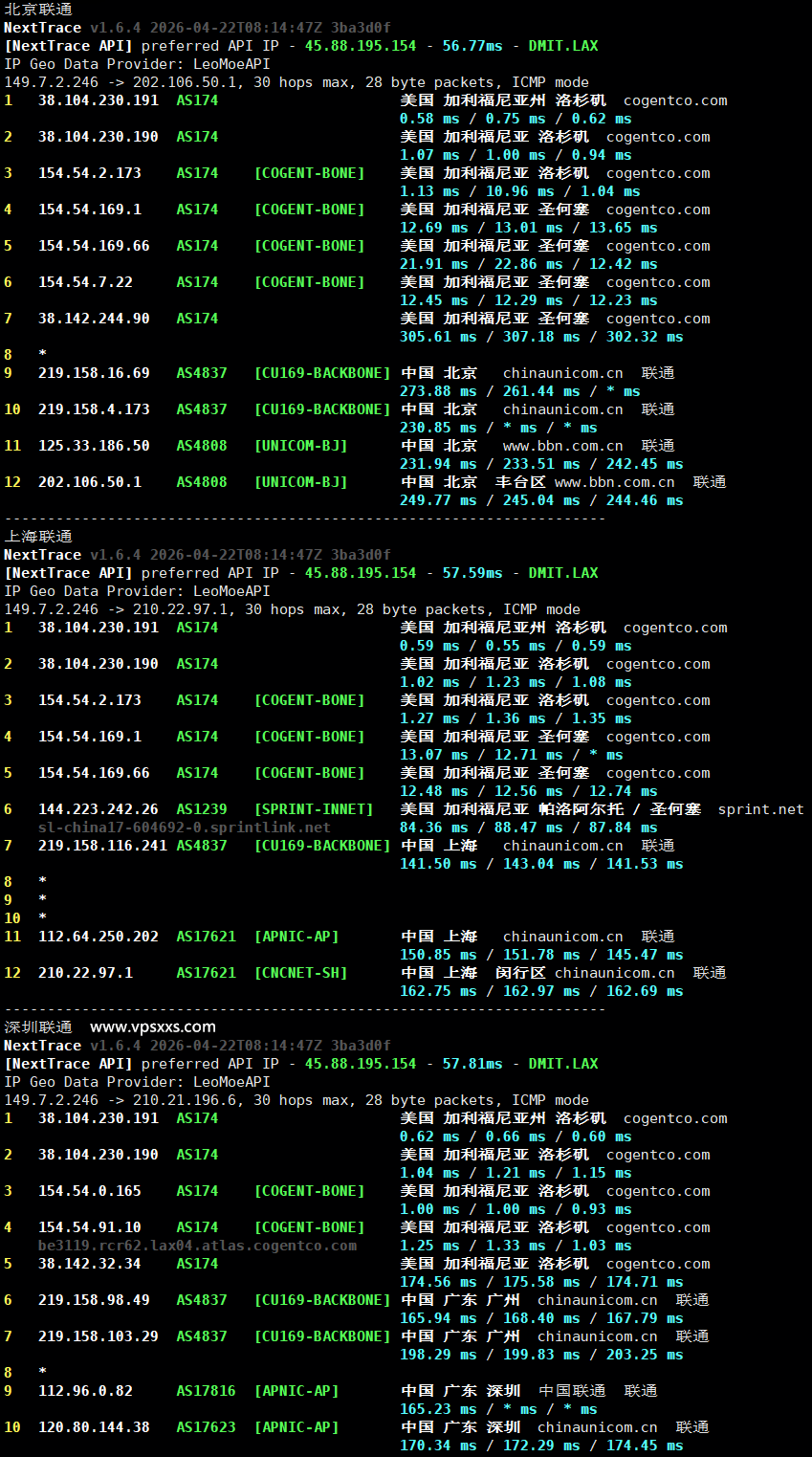Click the 249.77 ms latency value
This screenshot has width=812, height=1457.
[x=438, y=500]
